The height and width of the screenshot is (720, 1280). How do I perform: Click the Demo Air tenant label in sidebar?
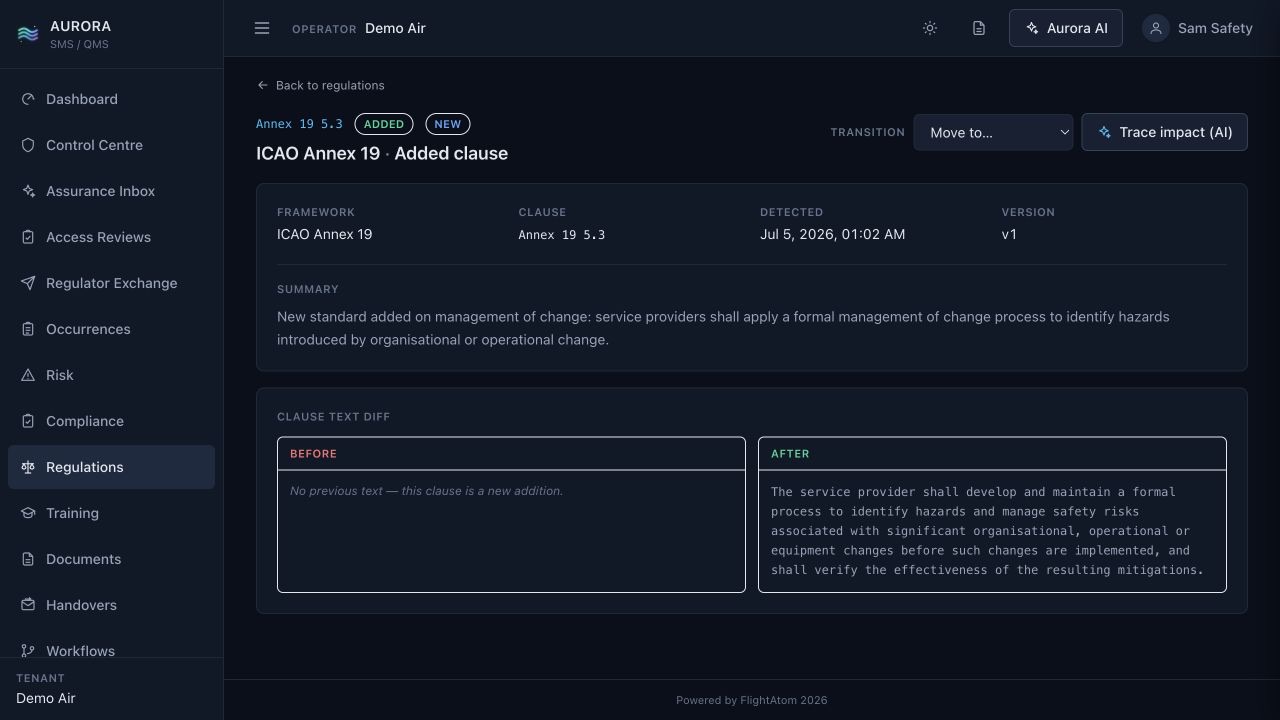46,698
